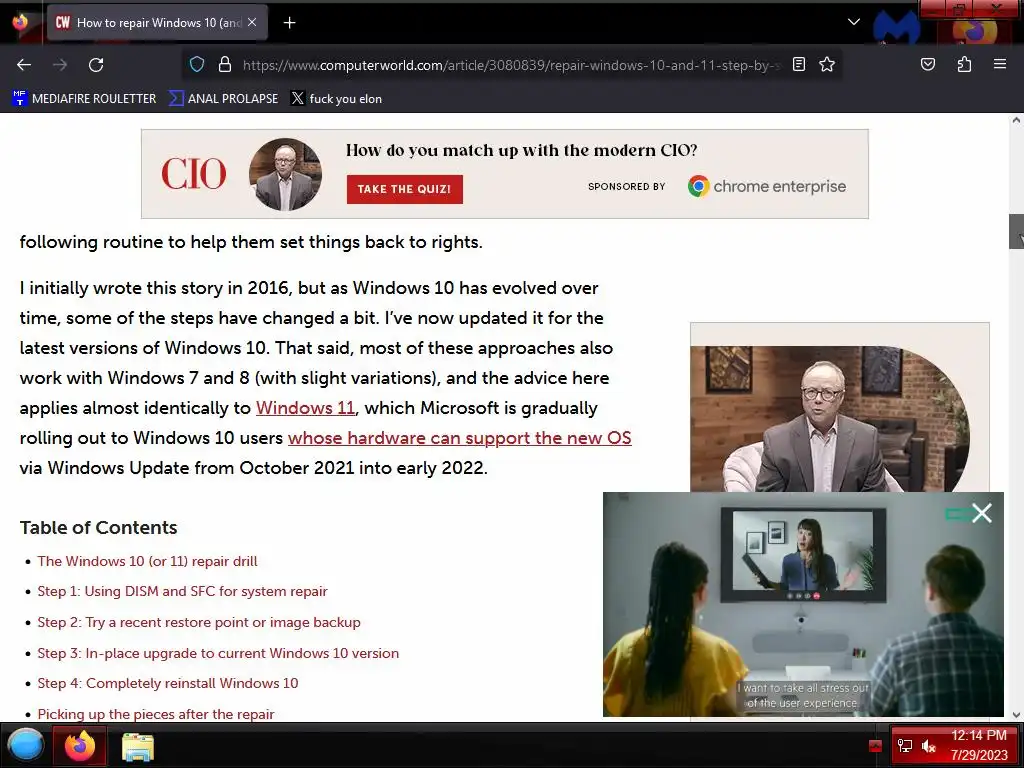Jump to Picking up the pieces after the repair

(x=155, y=714)
